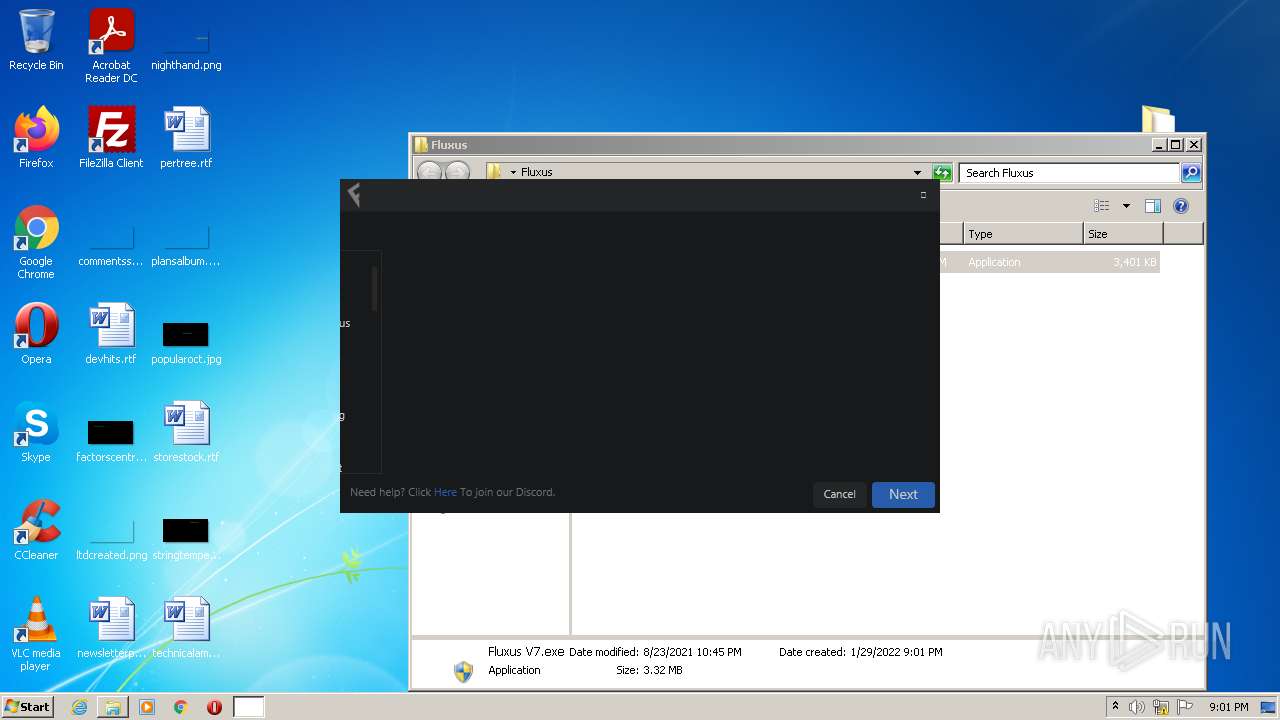Select the plansalbum desktop file
This screenshot has height=720, width=1280.
186,245
